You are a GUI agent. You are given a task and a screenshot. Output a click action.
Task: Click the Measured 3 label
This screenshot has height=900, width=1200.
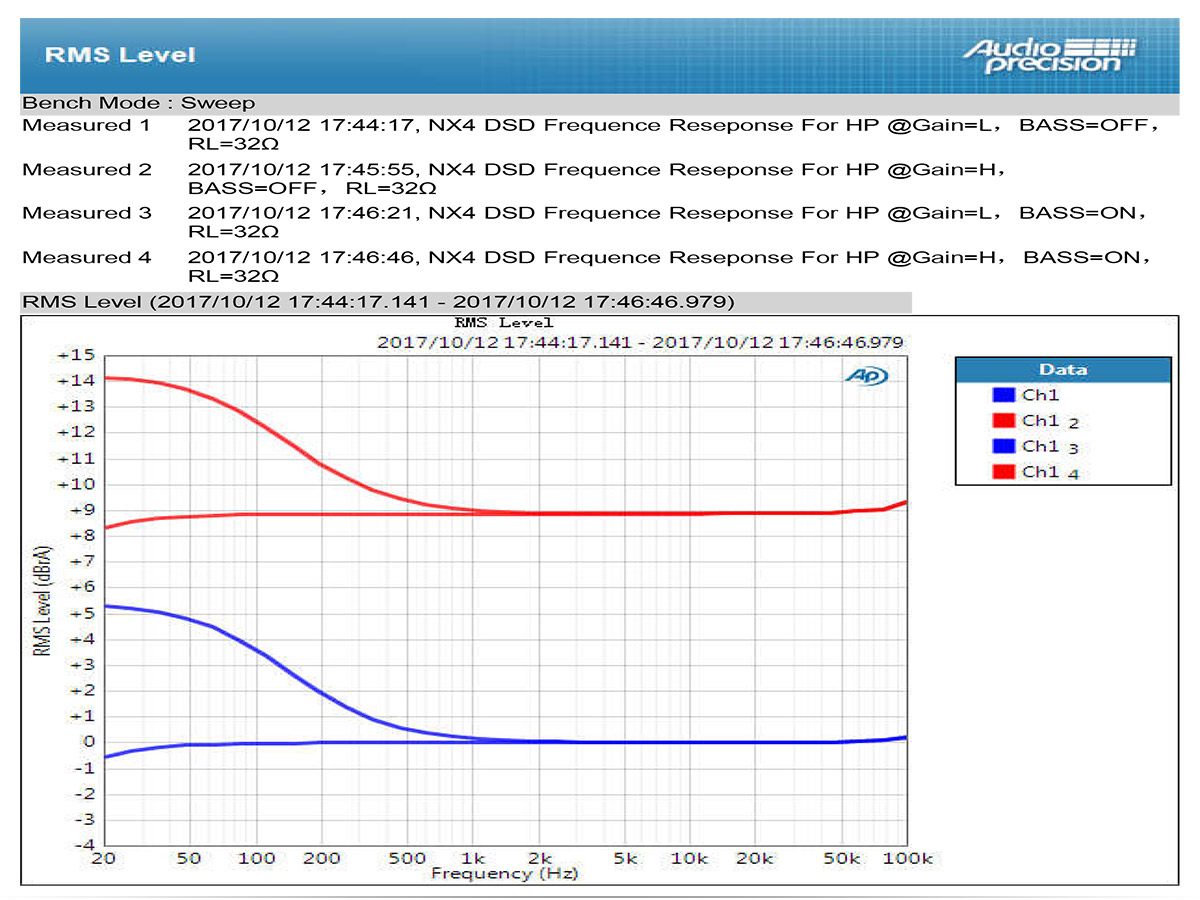click(86, 213)
